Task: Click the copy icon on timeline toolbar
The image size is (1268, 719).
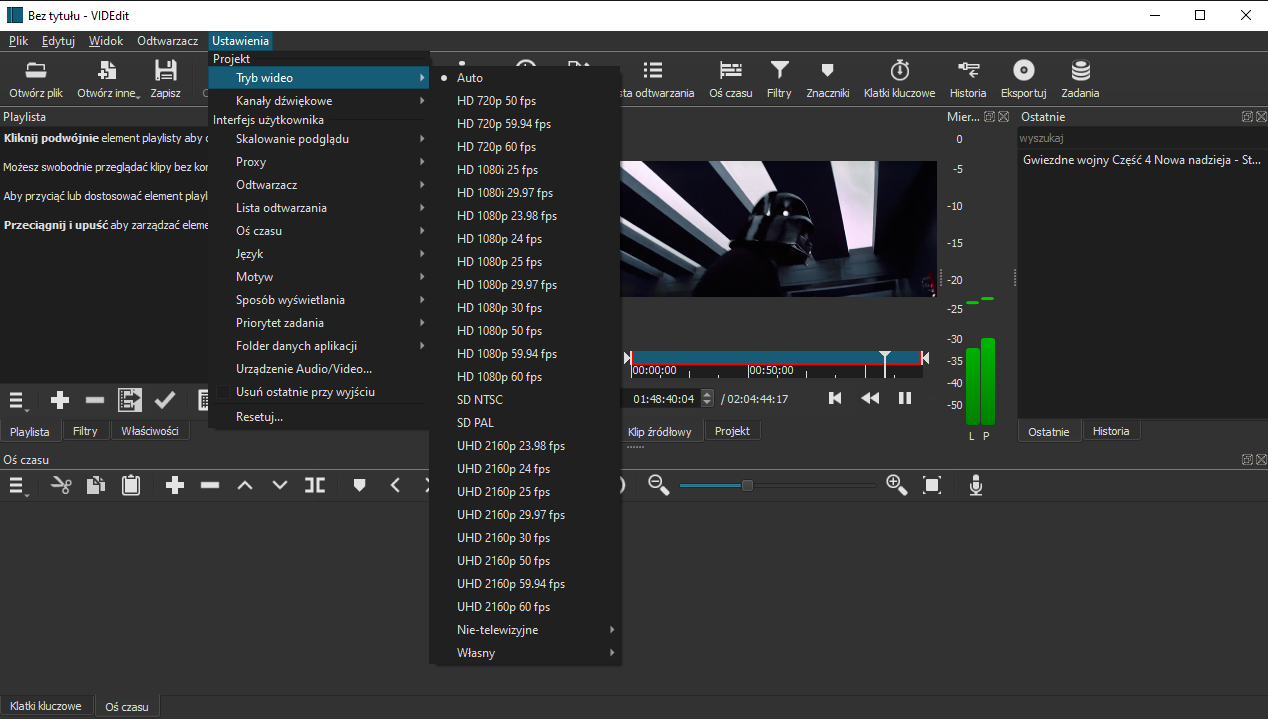Action: click(95, 485)
